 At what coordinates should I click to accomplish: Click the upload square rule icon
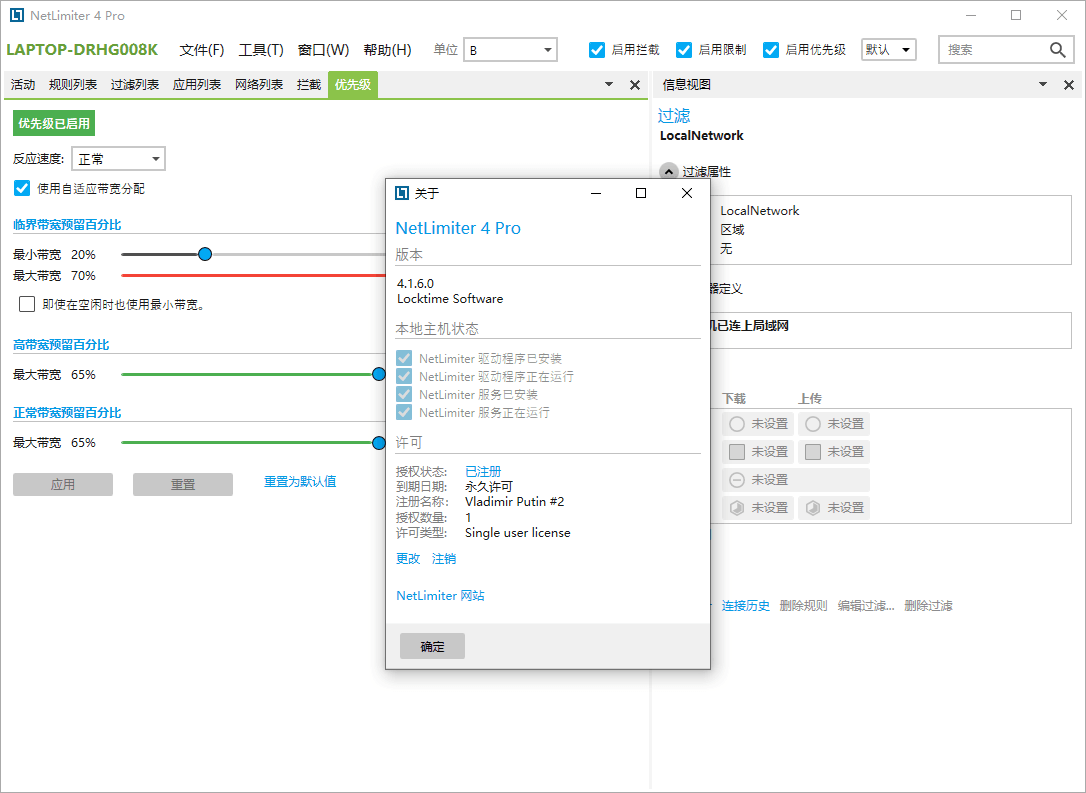tap(813, 452)
